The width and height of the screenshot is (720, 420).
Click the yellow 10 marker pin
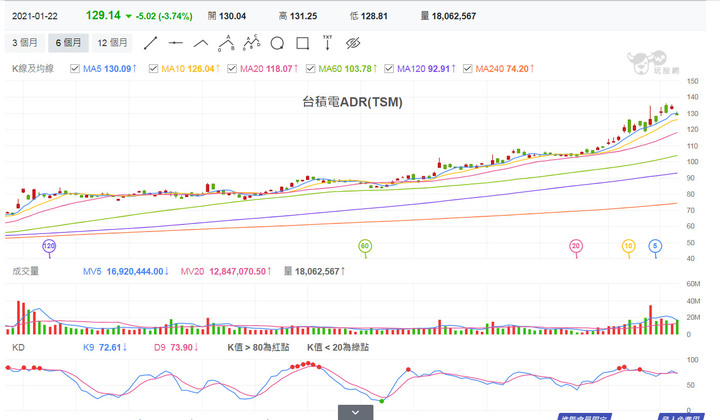pos(628,246)
